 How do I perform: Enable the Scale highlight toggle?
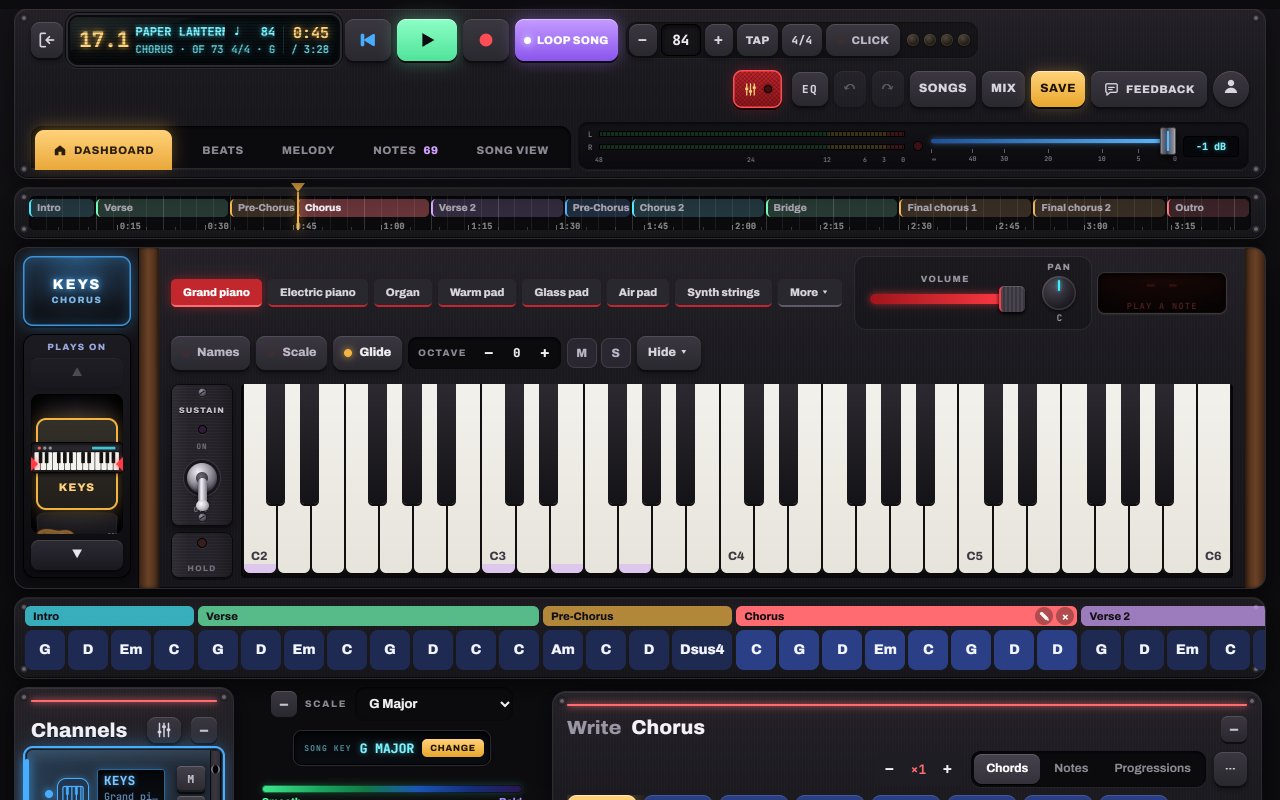point(289,352)
